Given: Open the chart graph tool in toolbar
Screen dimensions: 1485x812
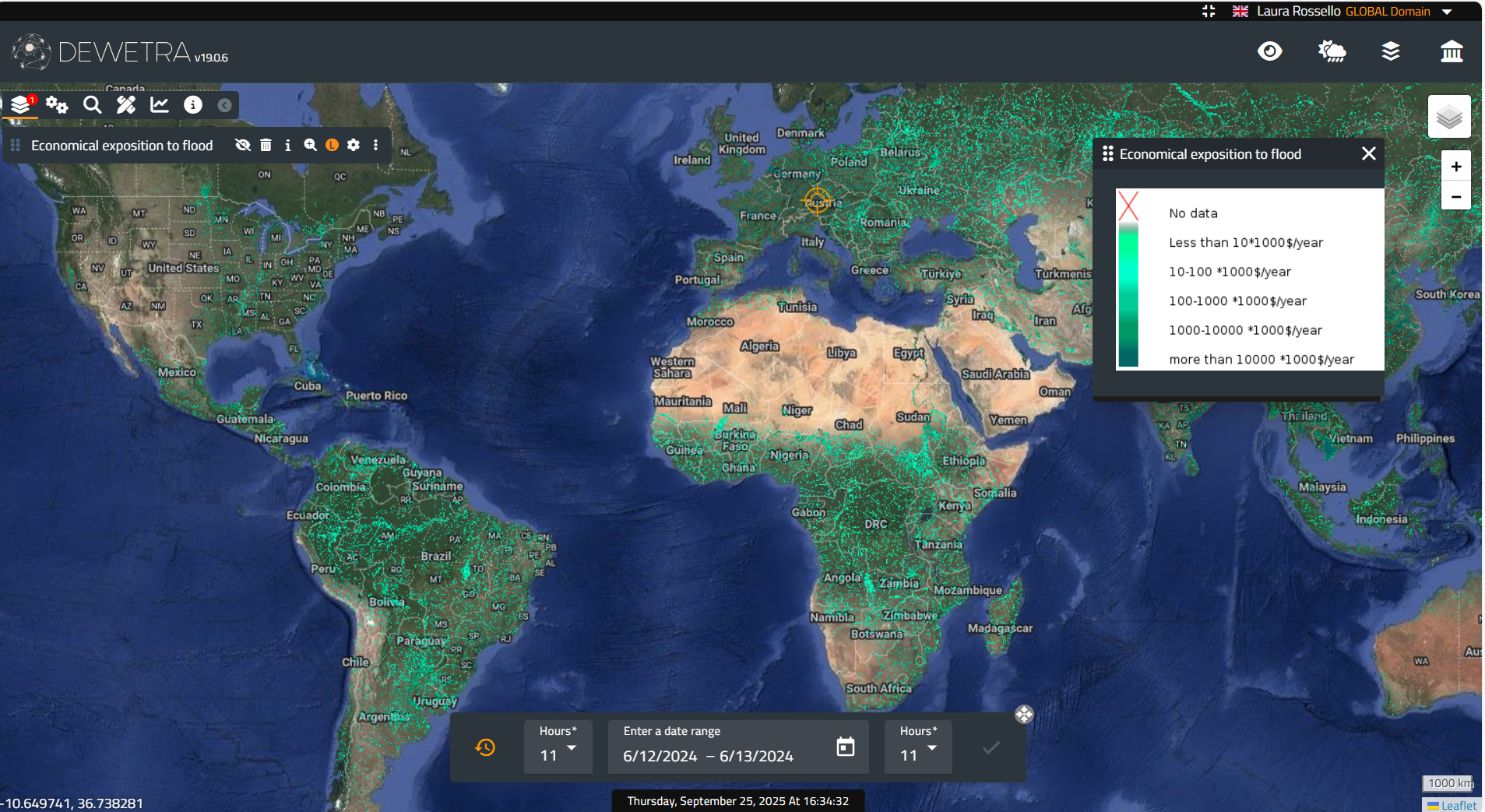Looking at the screenshot, I should 160,105.
